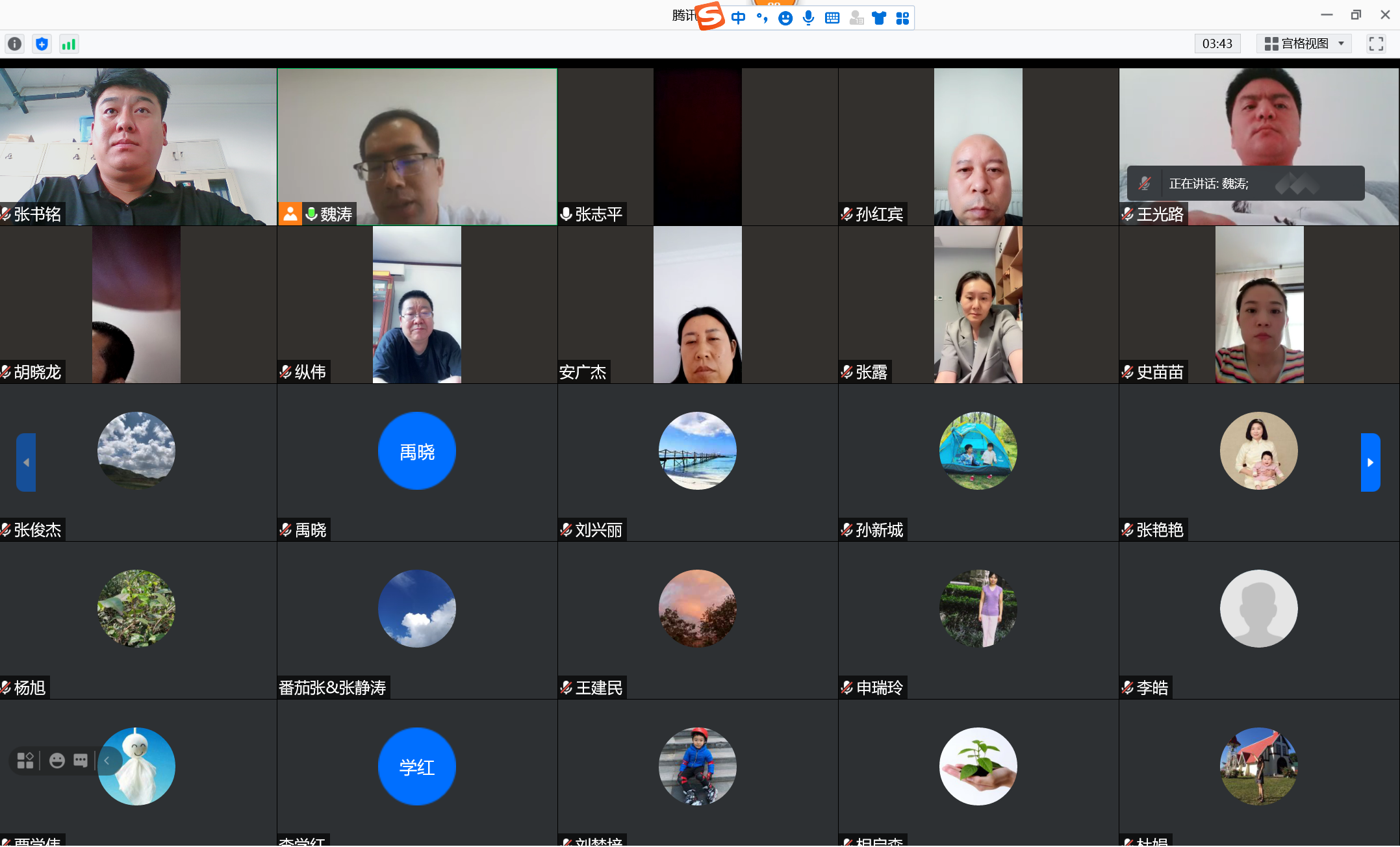This screenshot has height=847, width=1400.
Task: Go to the previous page of participants
Action: [26, 462]
